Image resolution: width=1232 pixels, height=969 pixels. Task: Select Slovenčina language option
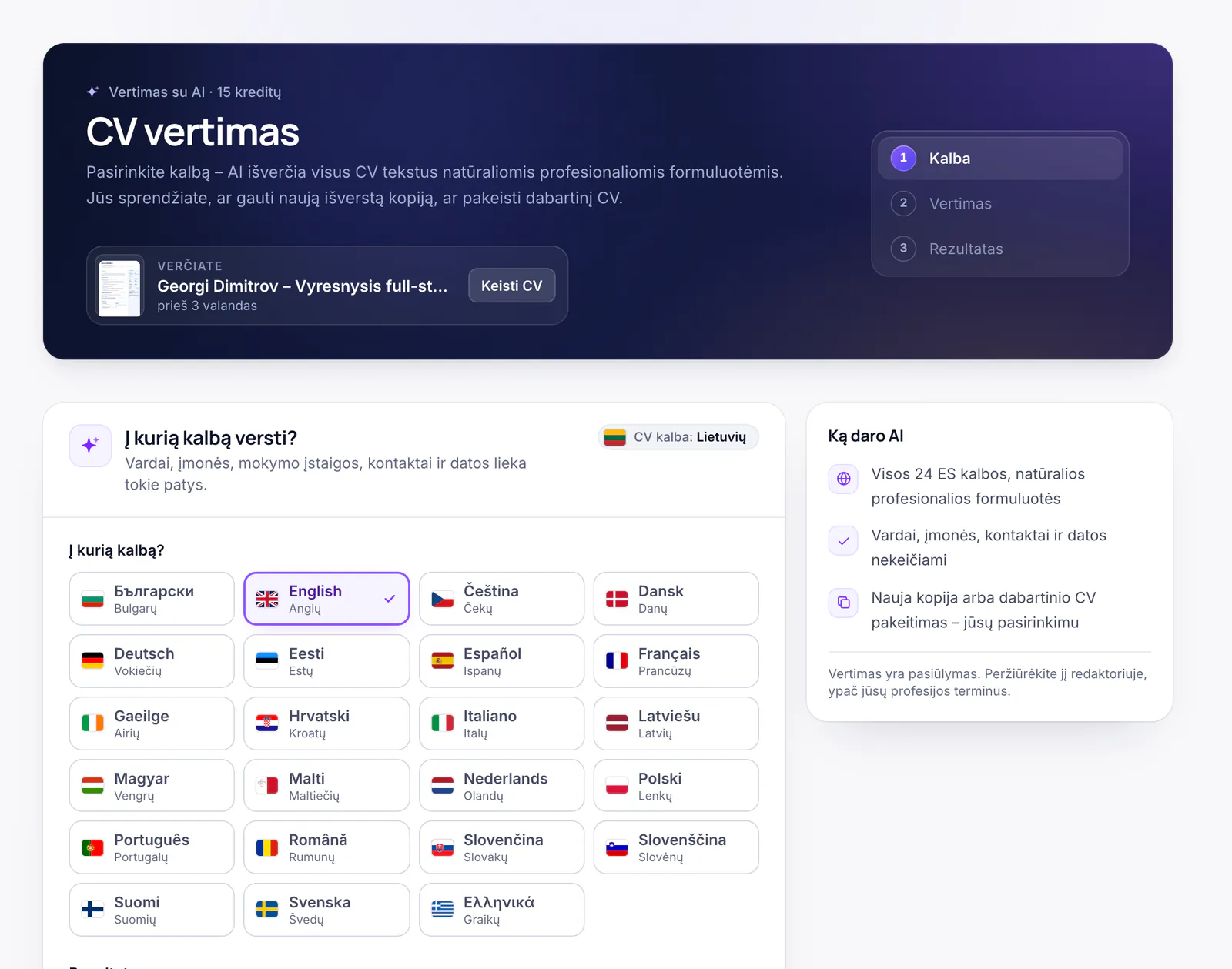click(x=501, y=847)
